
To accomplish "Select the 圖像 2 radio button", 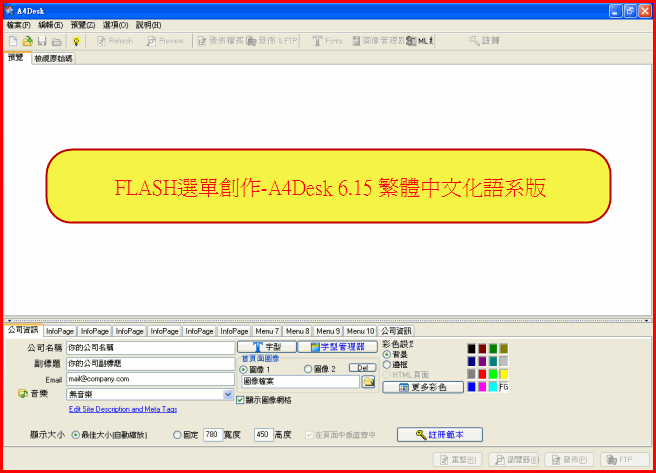I will (x=307, y=369).
